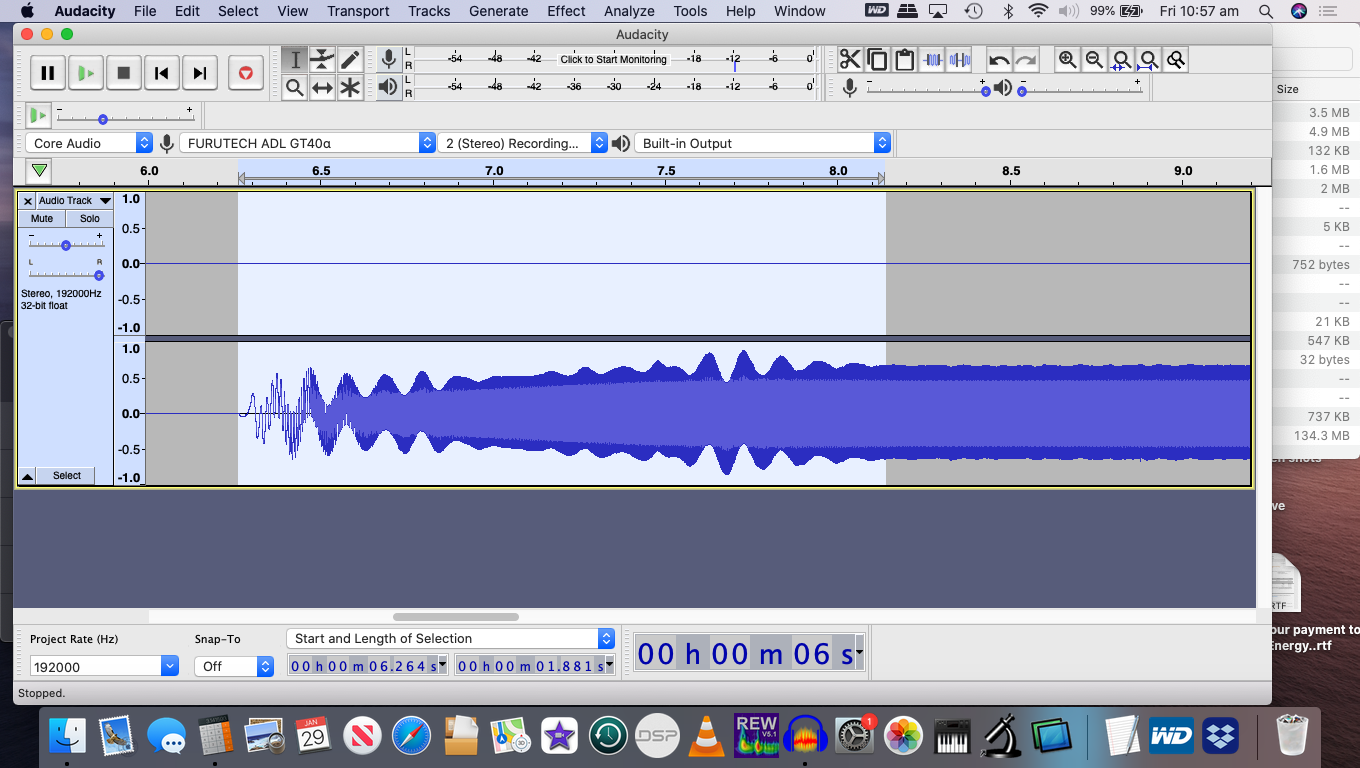
Task: Skip to start of the track
Action: (162, 73)
